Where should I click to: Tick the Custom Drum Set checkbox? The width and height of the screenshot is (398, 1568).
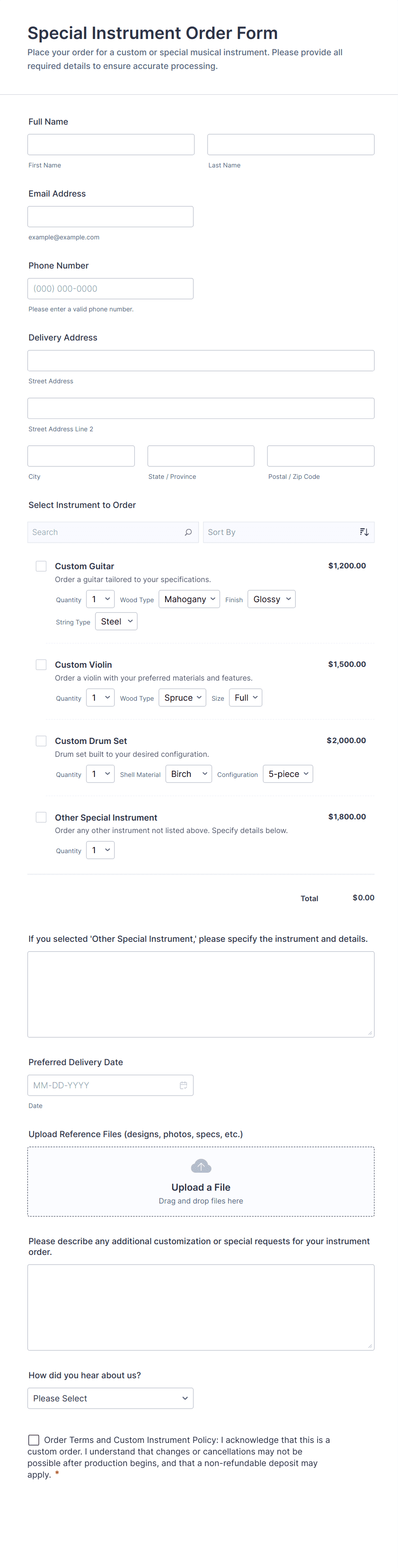42,741
